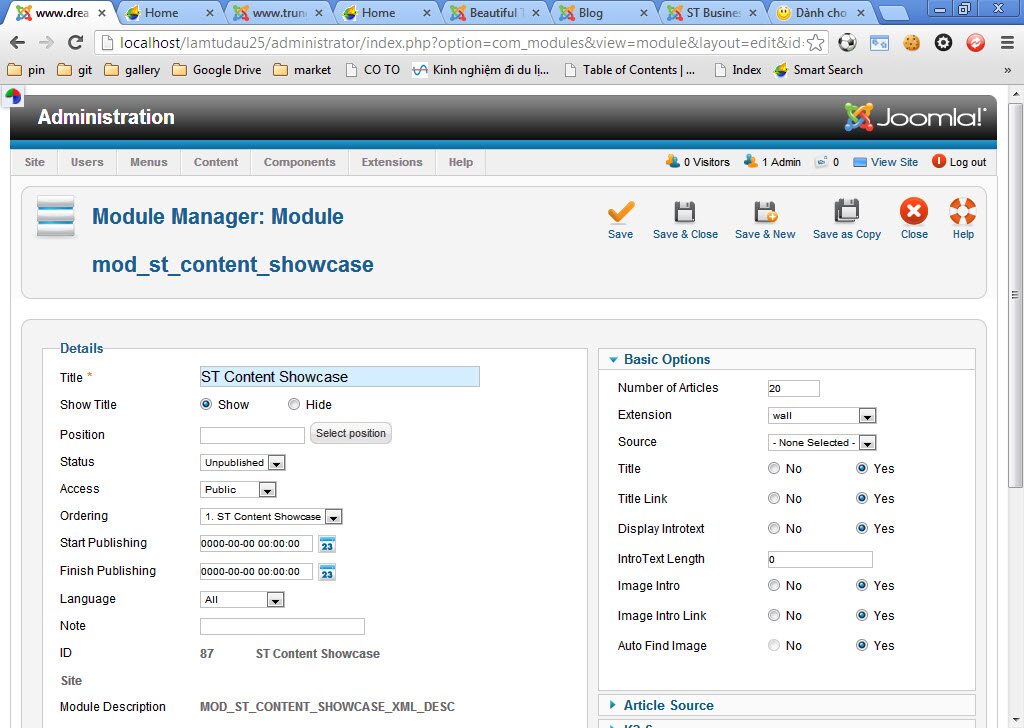Image resolution: width=1024 pixels, height=728 pixels.
Task: Click the Save & New icon
Action: coord(765,213)
